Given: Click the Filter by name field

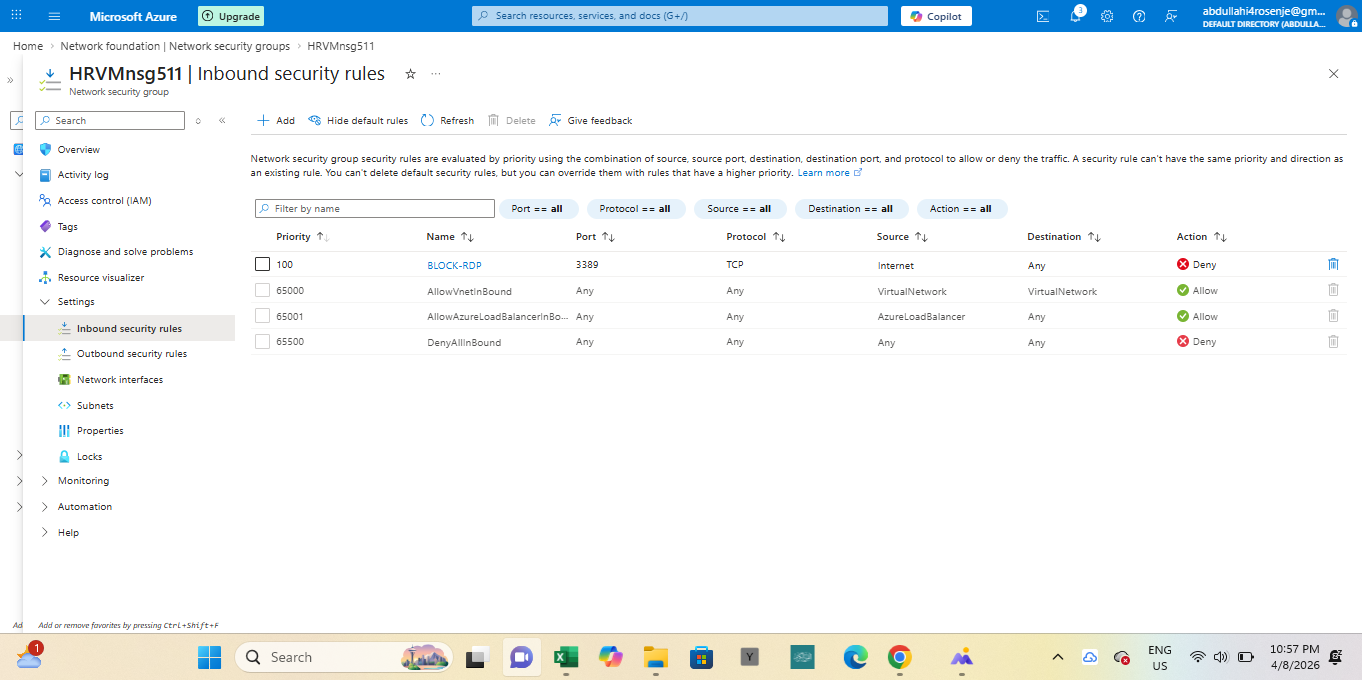Looking at the screenshot, I should point(375,209).
